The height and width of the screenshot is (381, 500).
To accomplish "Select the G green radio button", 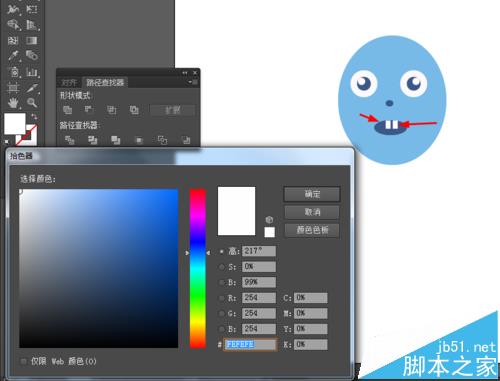I will [x=221, y=313].
